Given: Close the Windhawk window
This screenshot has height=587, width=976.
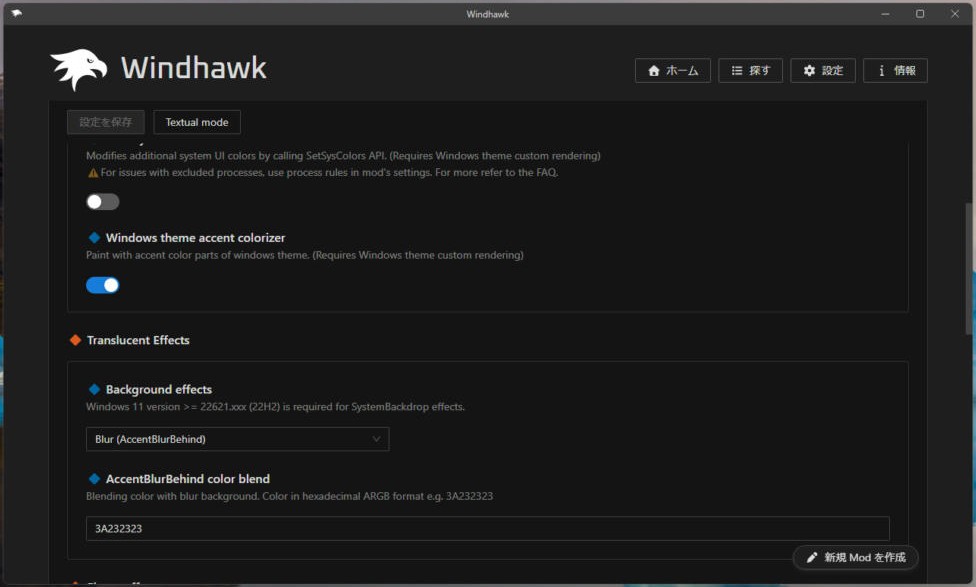Looking at the screenshot, I should point(955,14).
